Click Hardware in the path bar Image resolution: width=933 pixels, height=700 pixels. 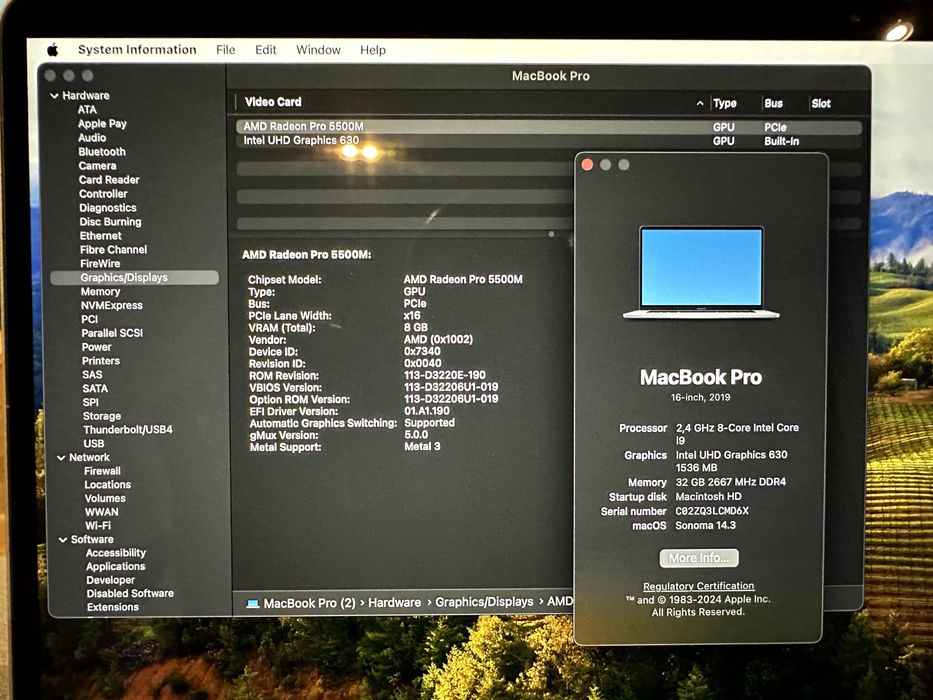pyautogui.click(x=395, y=603)
